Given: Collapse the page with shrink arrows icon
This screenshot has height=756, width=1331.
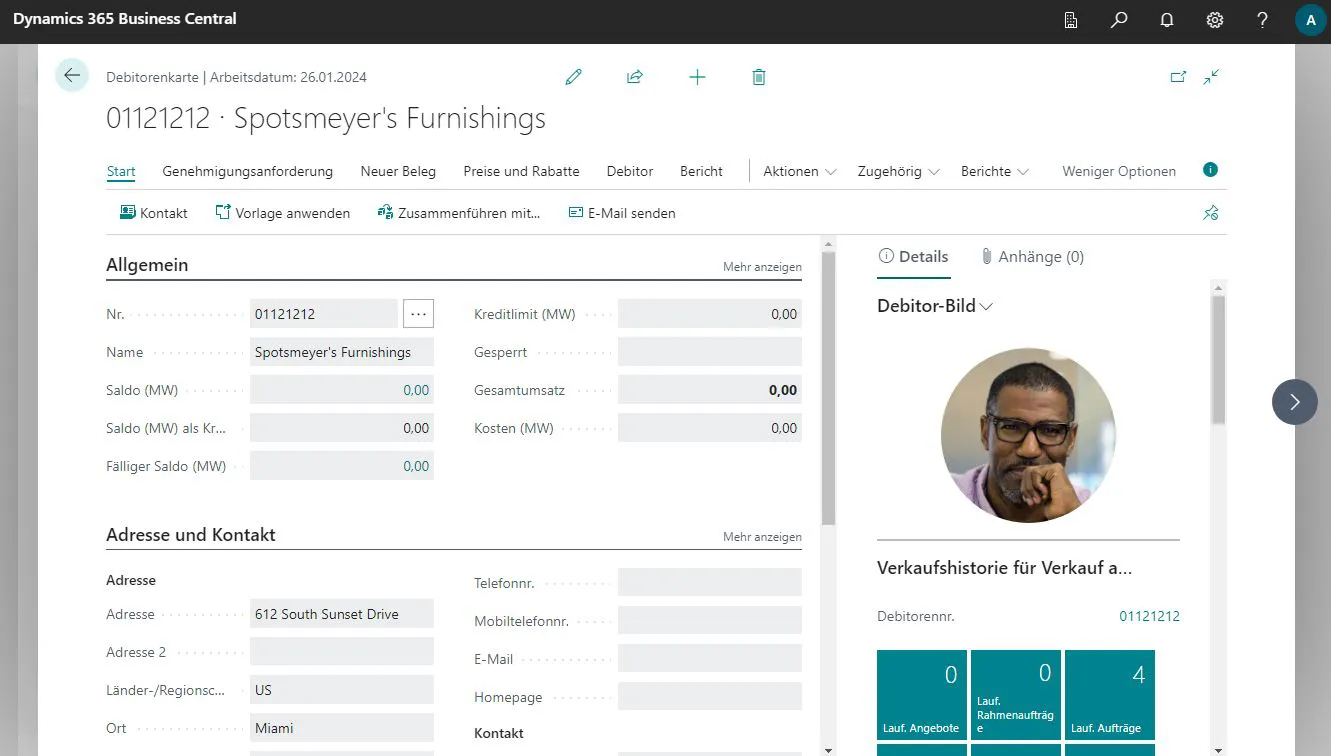Looking at the screenshot, I should [1212, 76].
